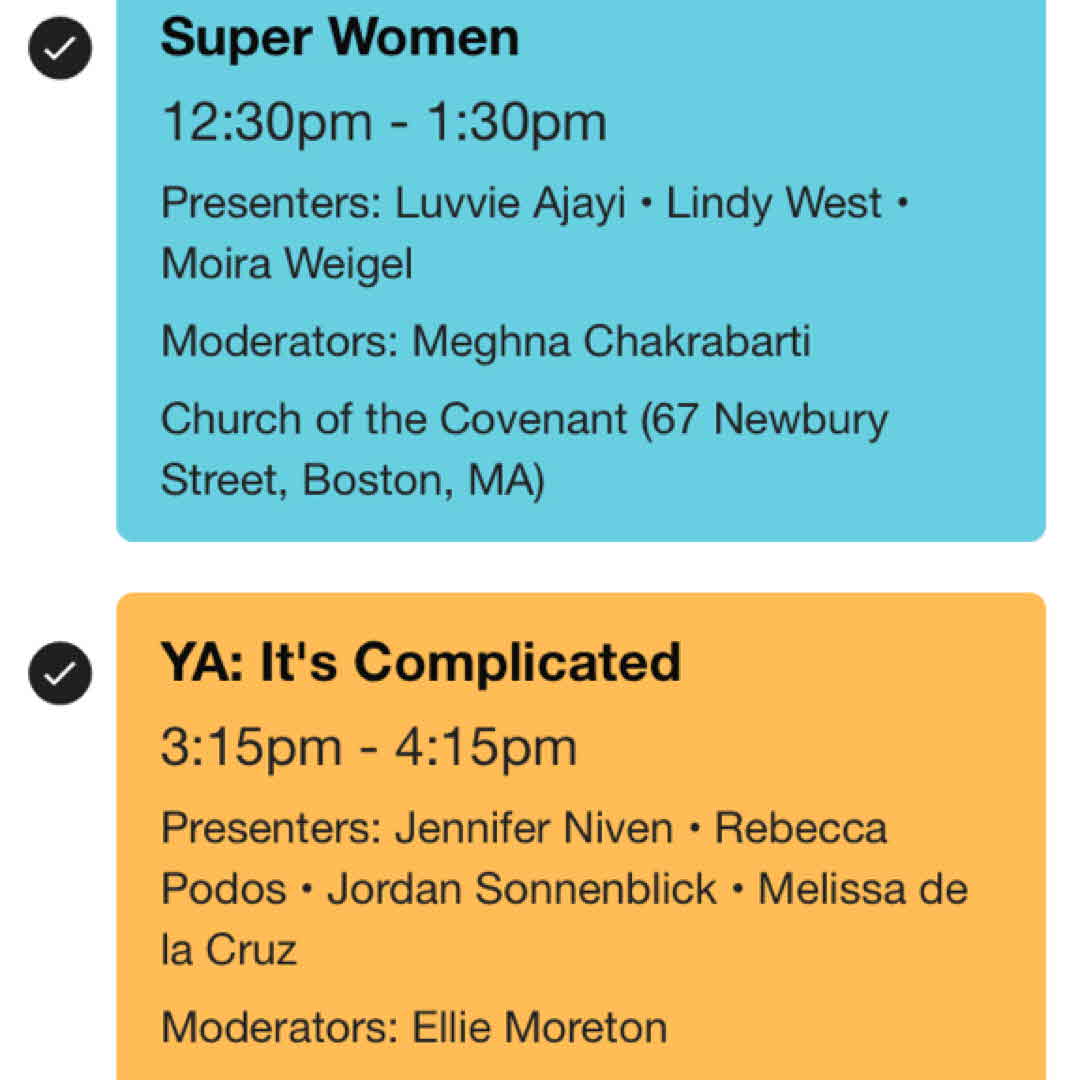Select moderator Ellie Moreton
Image resolution: width=1080 pixels, height=1080 pixels.
540,1027
